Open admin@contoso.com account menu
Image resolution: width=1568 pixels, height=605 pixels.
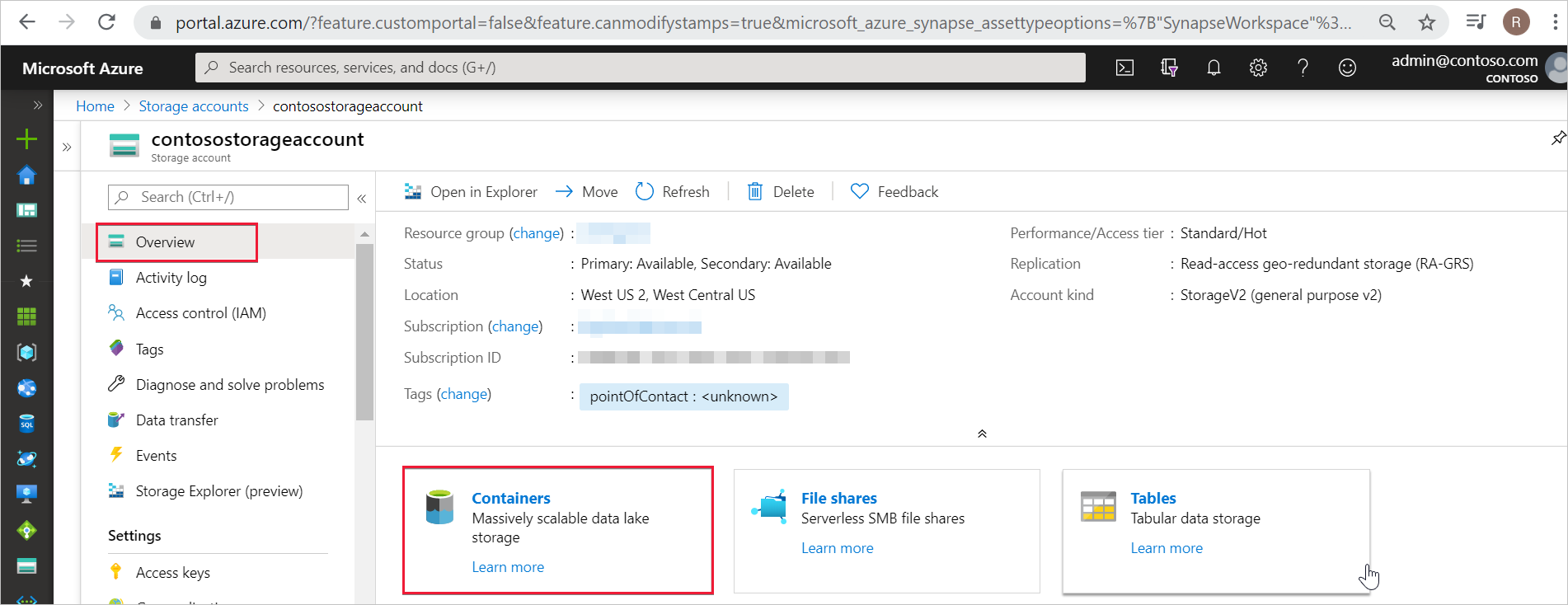coord(1465,68)
